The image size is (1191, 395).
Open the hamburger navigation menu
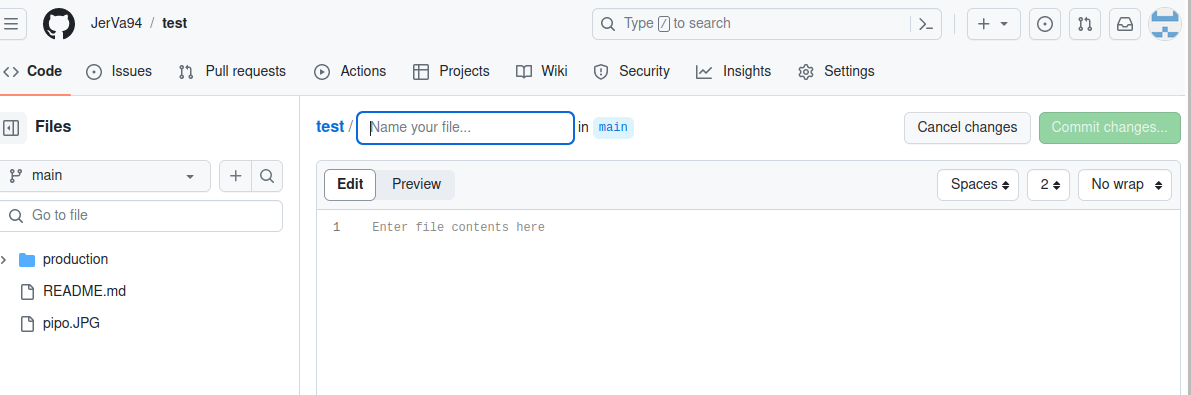tap(11, 24)
